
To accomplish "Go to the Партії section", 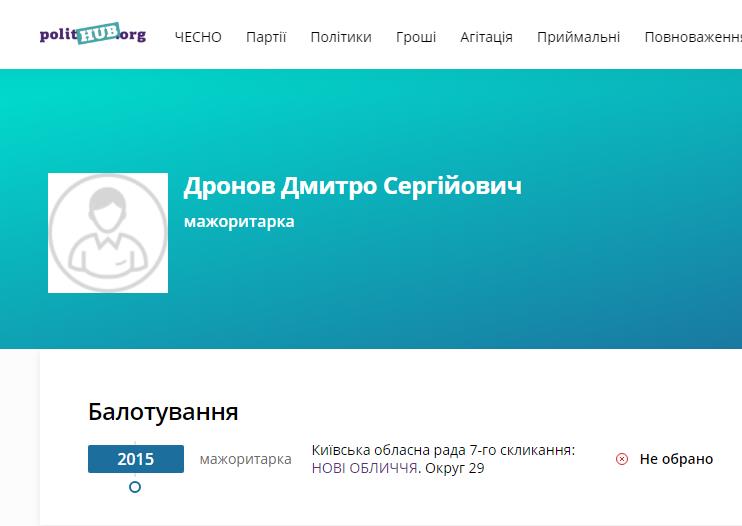I will pos(266,37).
